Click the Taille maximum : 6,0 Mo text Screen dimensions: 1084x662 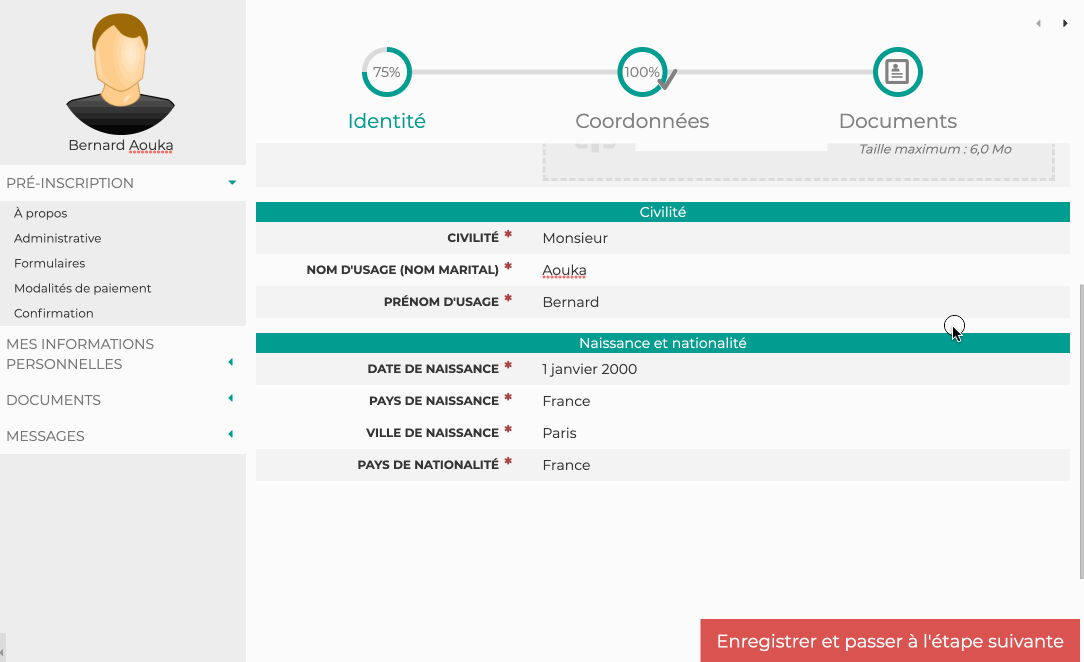pos(935,149)
